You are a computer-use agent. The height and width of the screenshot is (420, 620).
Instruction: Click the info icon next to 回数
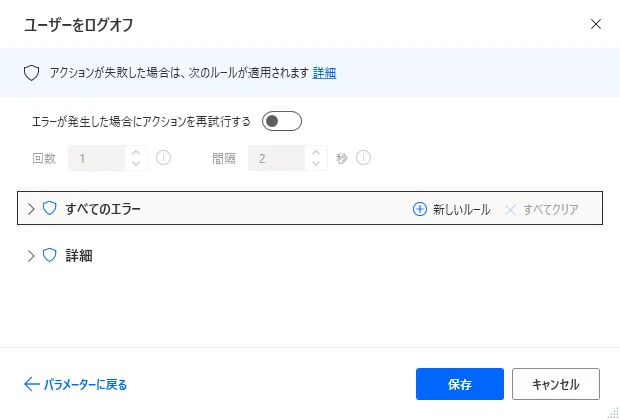pos(164,158)
